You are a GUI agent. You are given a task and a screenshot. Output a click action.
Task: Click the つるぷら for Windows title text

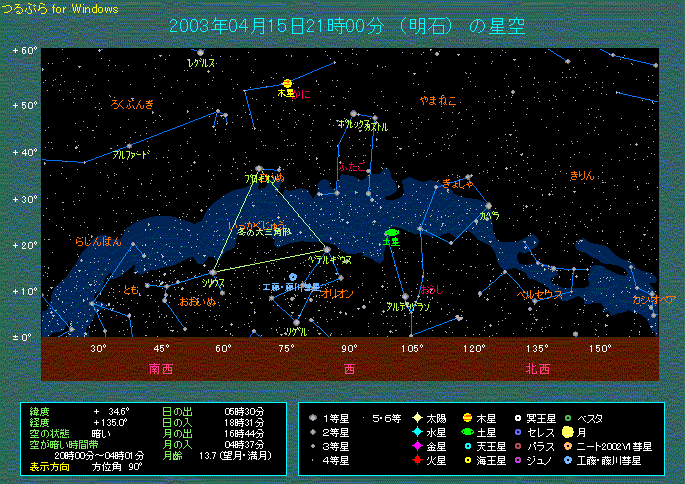[60, 9]
